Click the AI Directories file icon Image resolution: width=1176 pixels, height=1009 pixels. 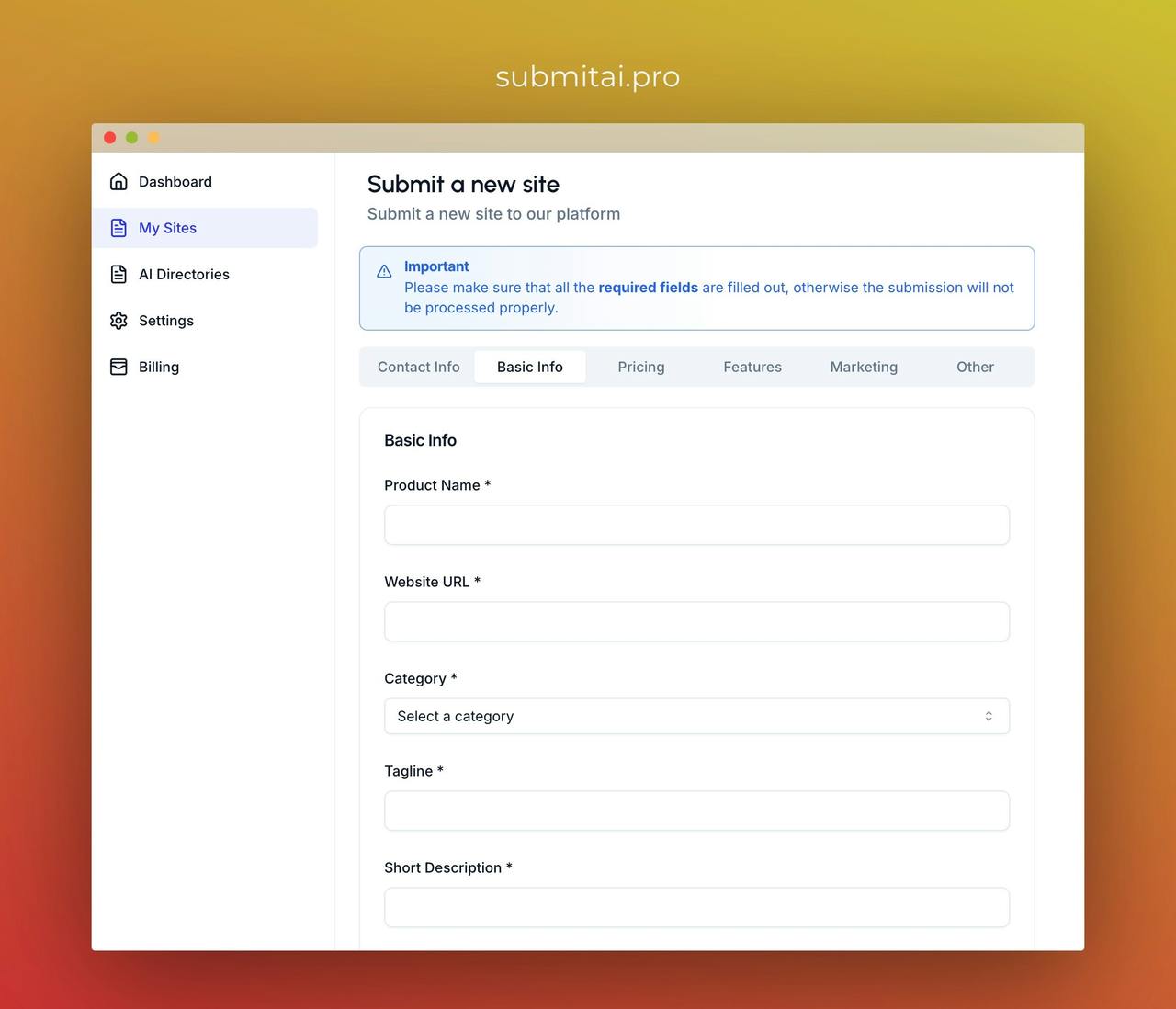[x=119, y=274]
